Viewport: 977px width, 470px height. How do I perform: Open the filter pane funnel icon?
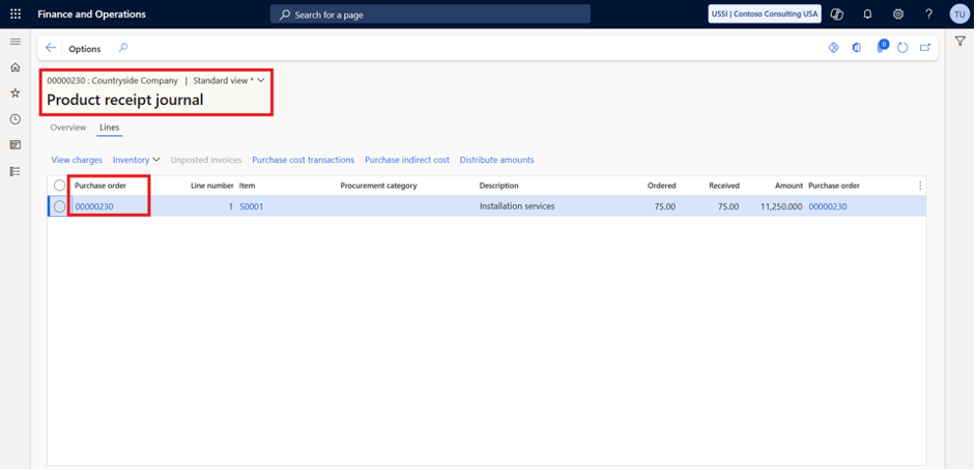pyautogui.click(x=960, y=41)
